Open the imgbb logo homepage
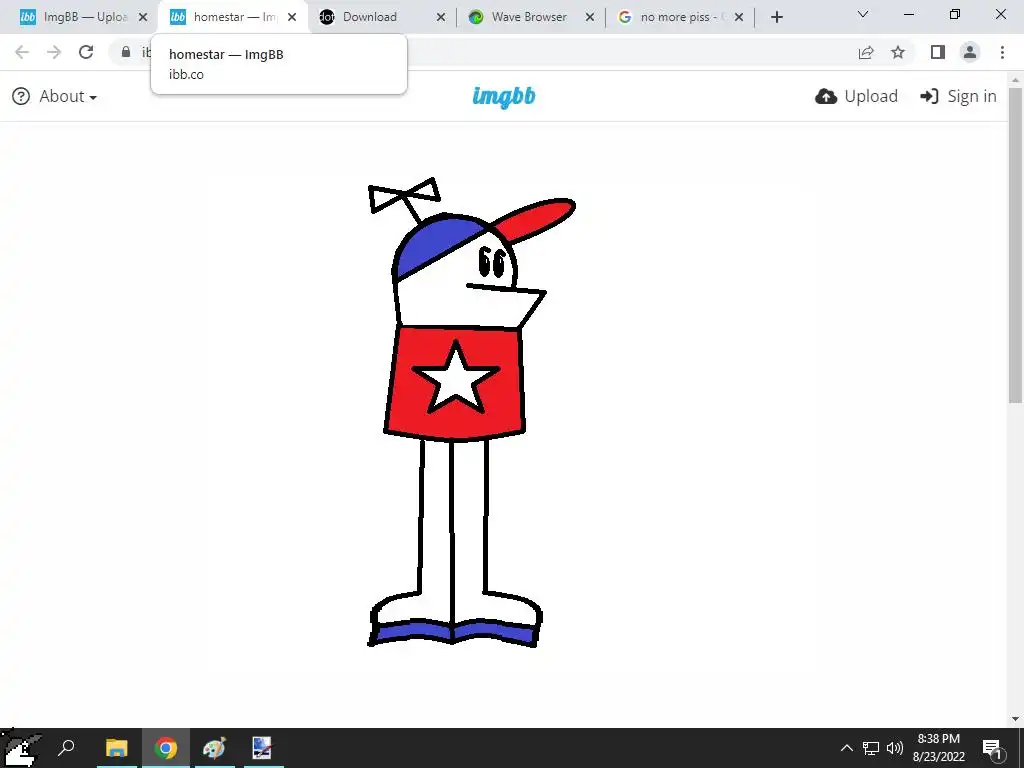Screen dimensions: 1024x768 tap(504, 96)
